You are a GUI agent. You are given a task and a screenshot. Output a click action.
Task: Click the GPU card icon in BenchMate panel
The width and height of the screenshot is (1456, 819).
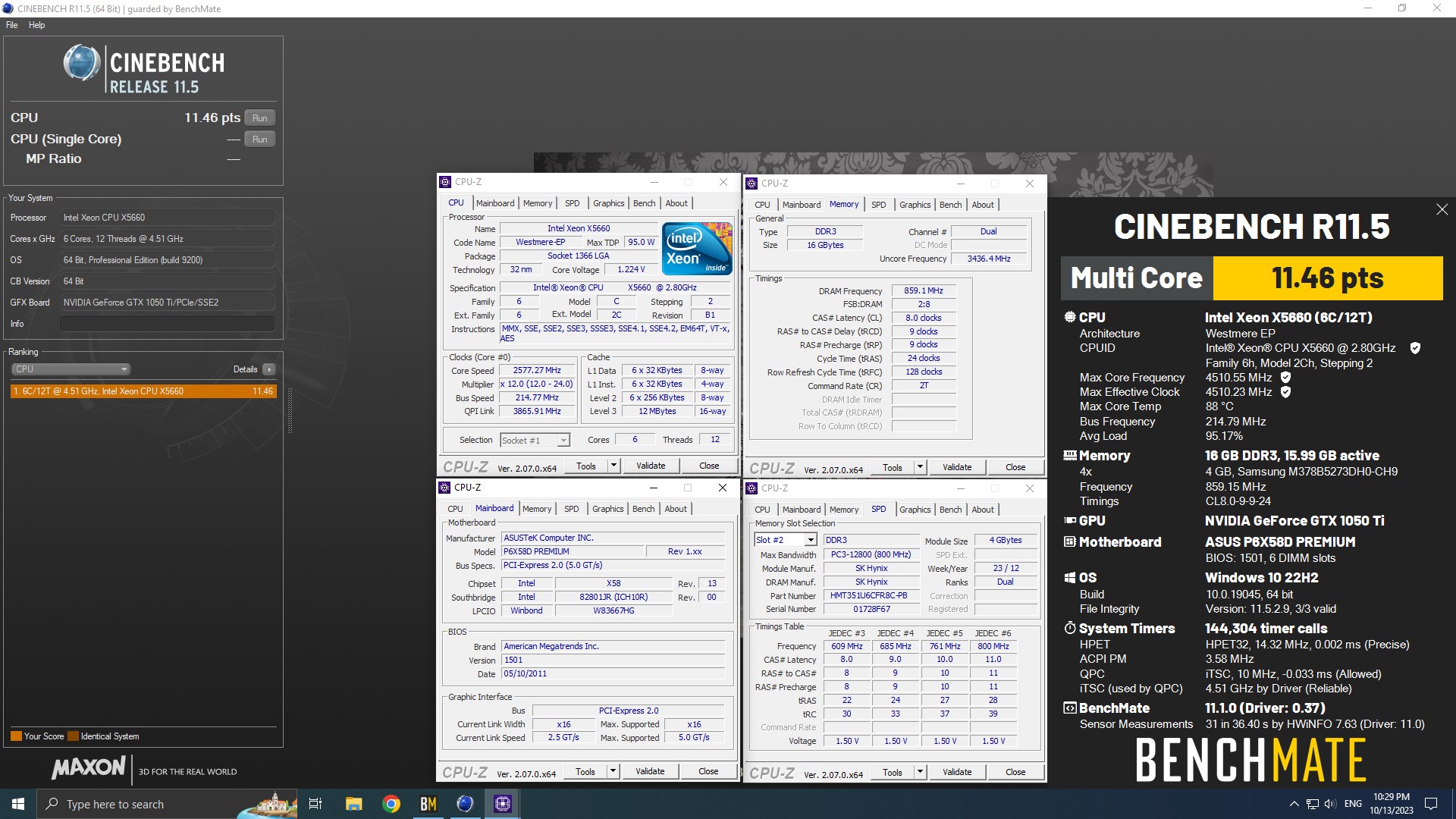1070,521
